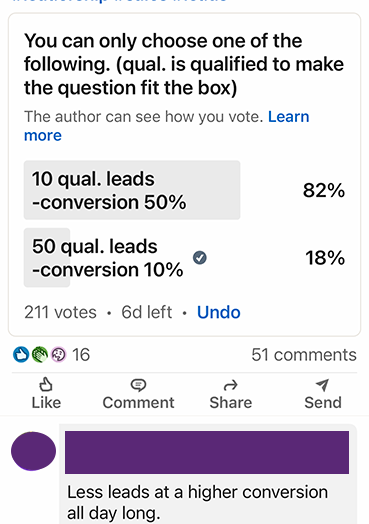View the 51 comments
The image size is (369, 524).
(x=304, y=355)
